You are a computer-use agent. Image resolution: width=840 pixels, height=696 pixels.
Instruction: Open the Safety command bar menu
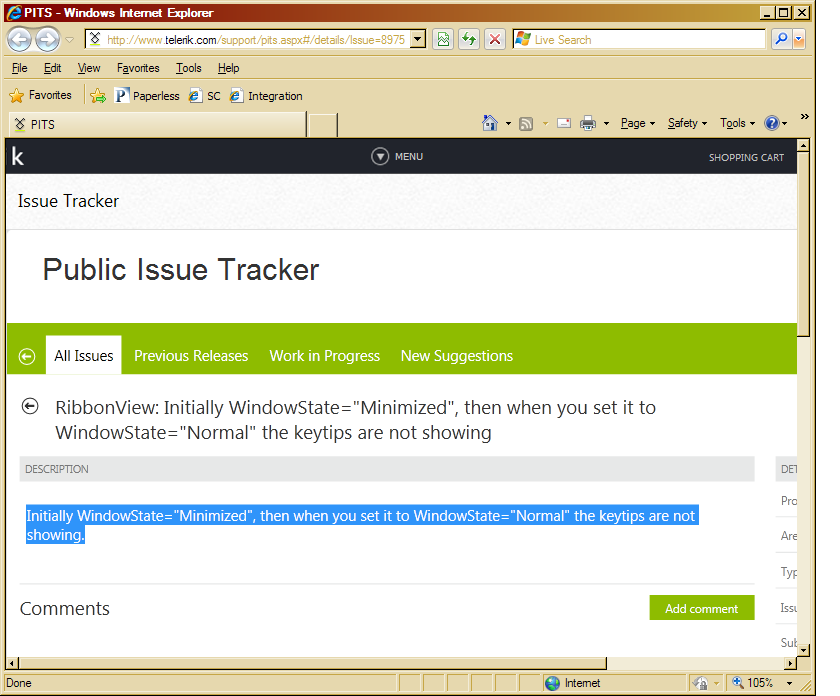tap(687, 123)
